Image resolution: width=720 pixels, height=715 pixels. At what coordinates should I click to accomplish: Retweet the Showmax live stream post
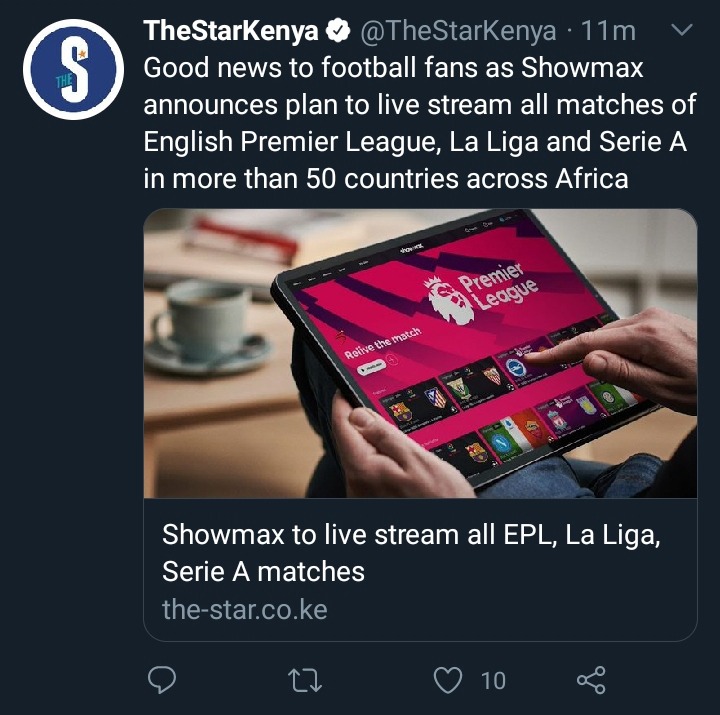(304, 680)
